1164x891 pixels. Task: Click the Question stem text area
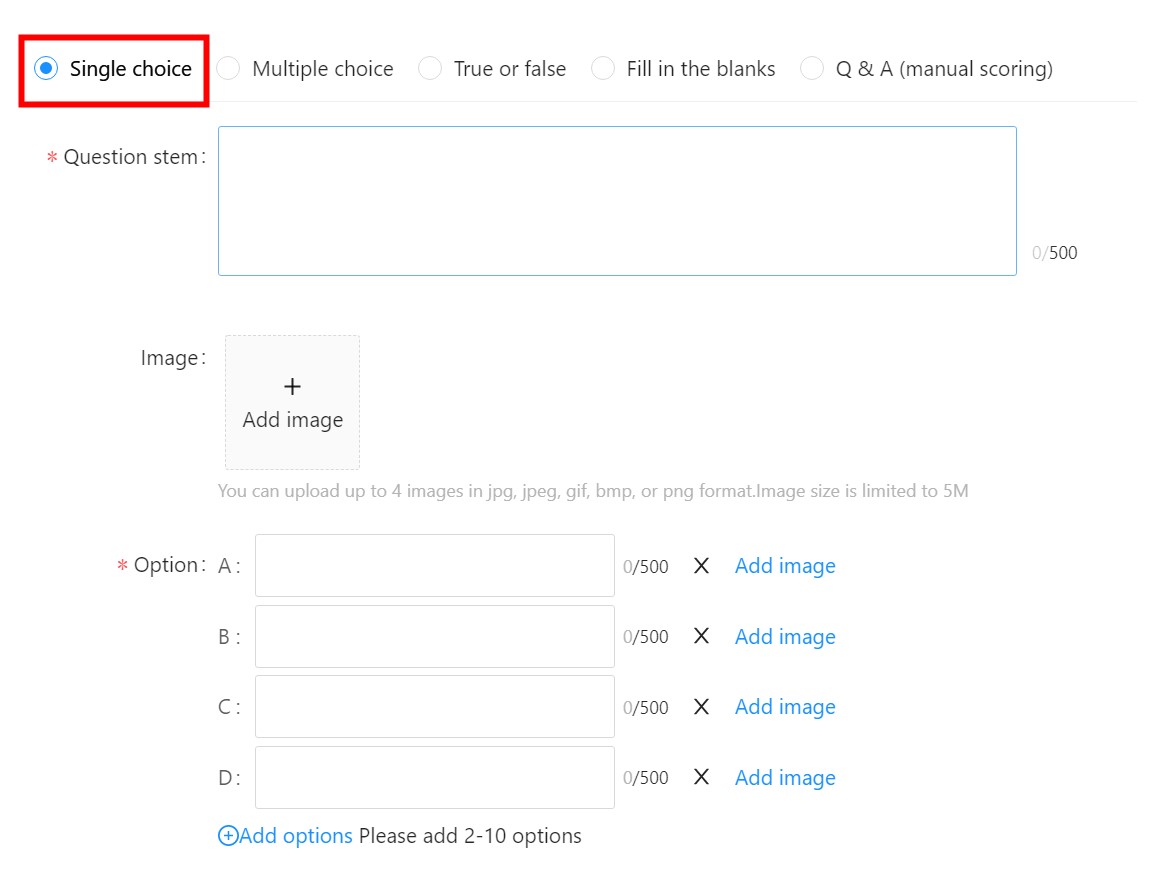617,201
